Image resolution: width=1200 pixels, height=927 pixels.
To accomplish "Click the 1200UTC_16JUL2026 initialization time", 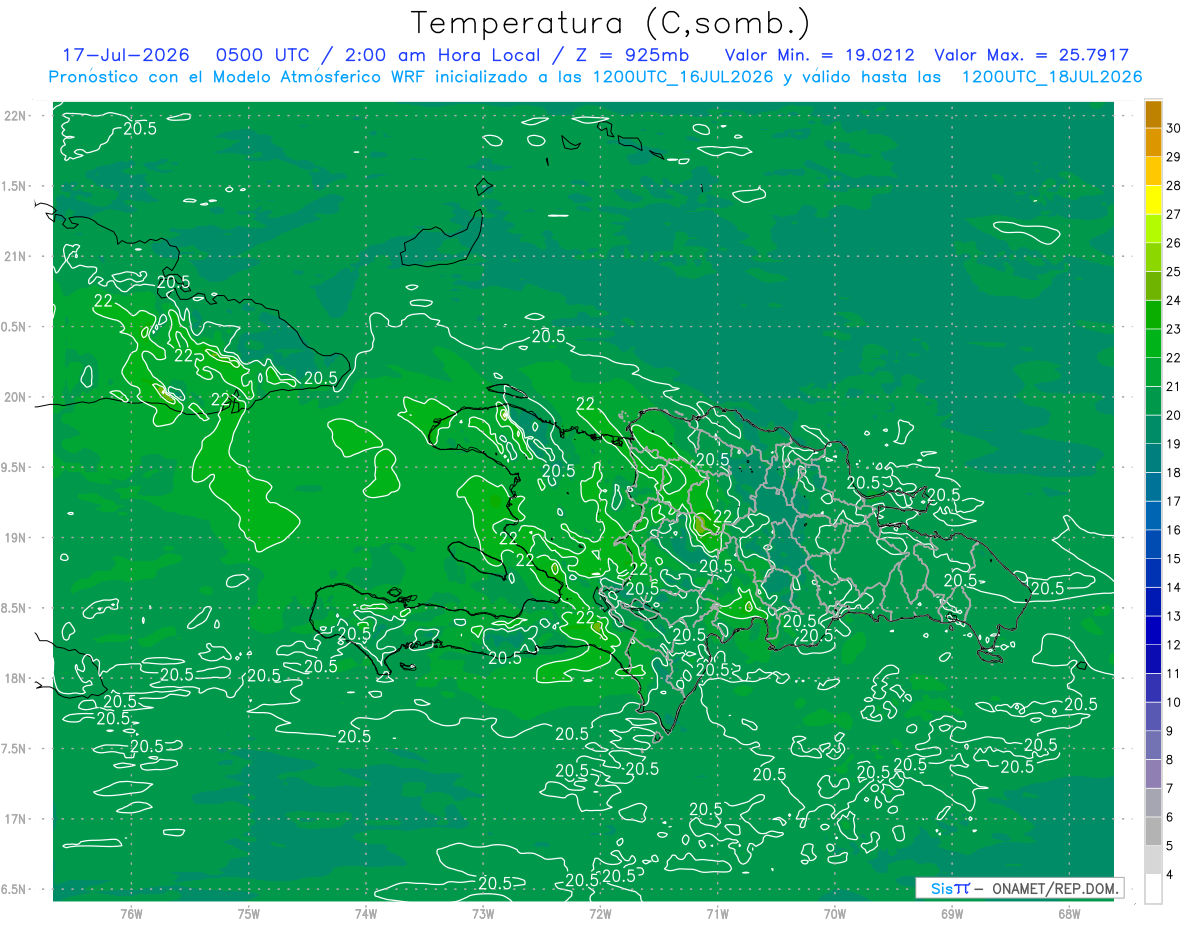I will pos(683,77).
